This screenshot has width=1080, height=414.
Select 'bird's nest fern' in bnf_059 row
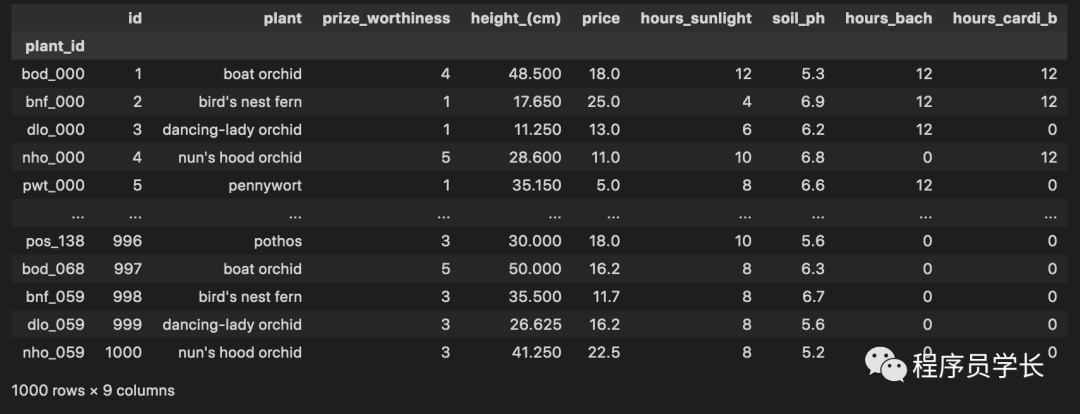pyautogui.click(x=250, y=297)
